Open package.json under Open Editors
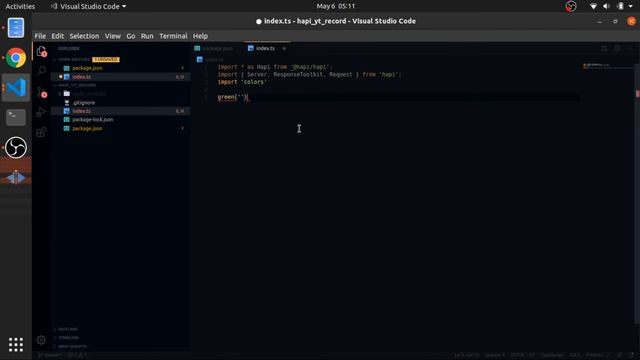640x360 pixels. pos(120,68)
